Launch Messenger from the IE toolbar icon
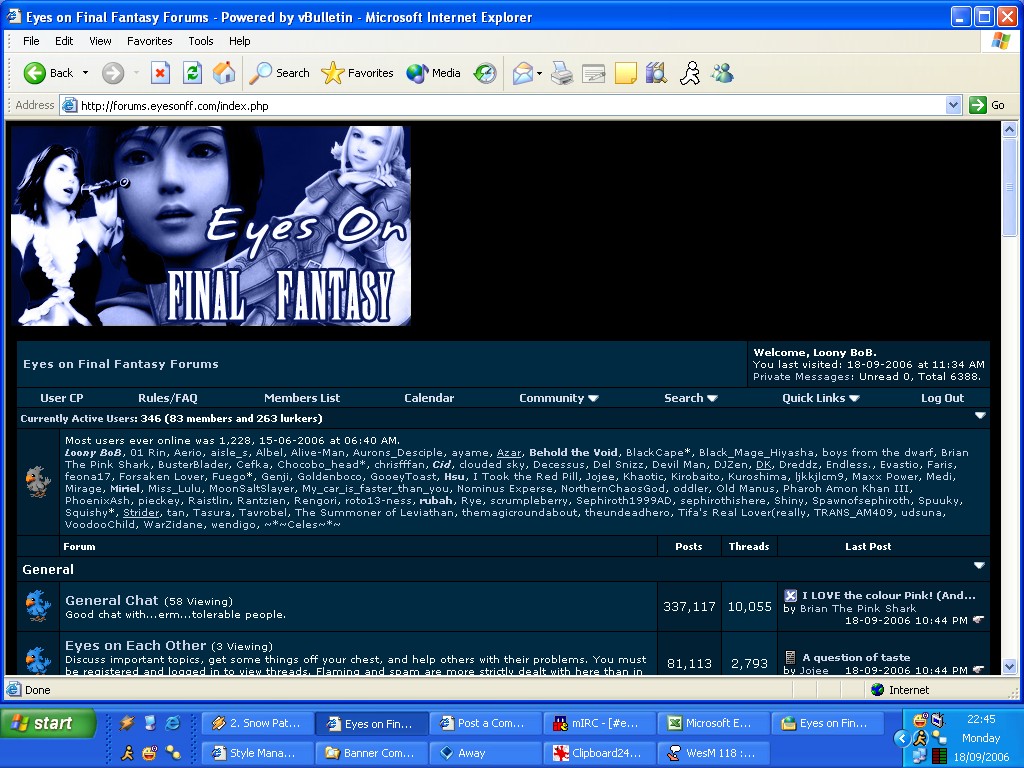The width and height of the screenshot is (1024, 768). click(722, 73)
